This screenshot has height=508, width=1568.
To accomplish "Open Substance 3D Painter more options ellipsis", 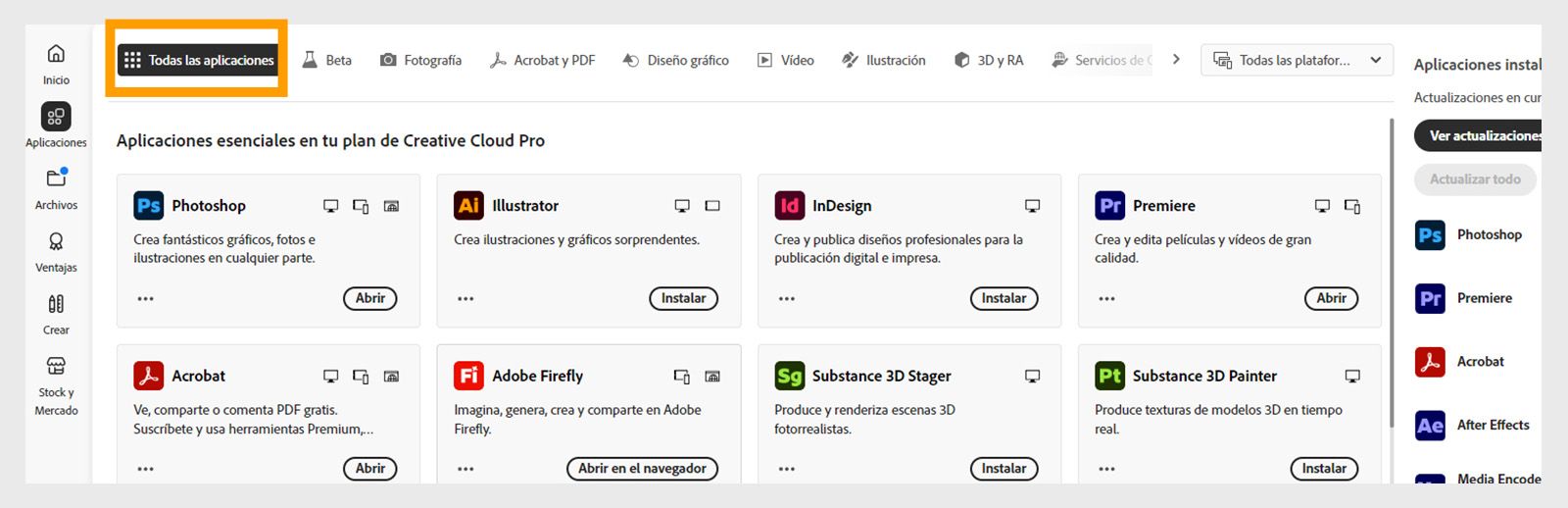I will point(1106,469).
